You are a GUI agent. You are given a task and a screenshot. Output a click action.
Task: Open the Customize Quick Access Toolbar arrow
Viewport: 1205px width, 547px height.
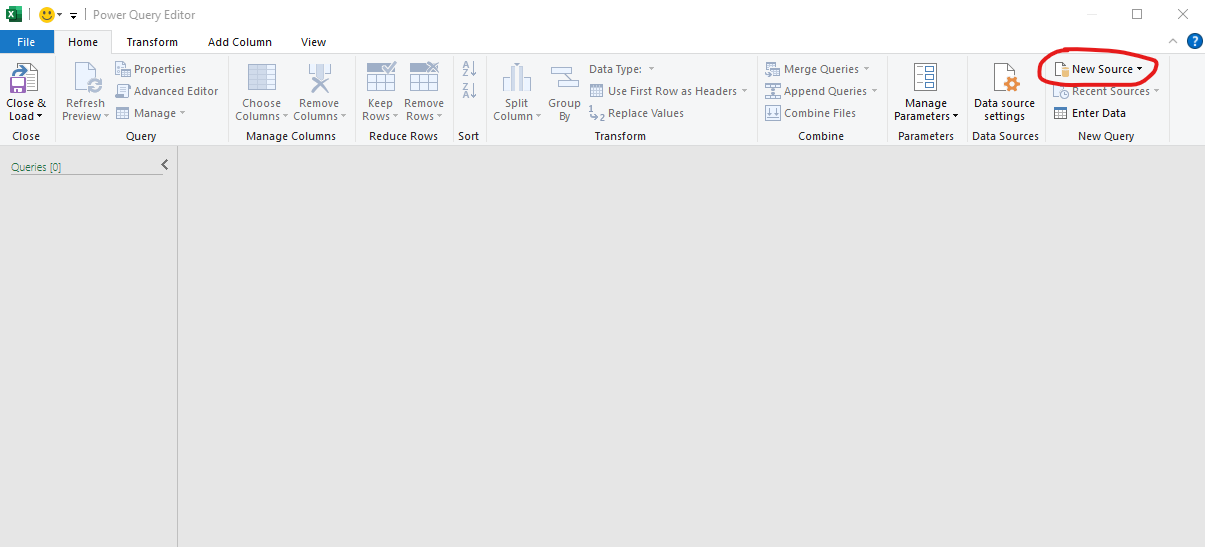coord(73,15)
